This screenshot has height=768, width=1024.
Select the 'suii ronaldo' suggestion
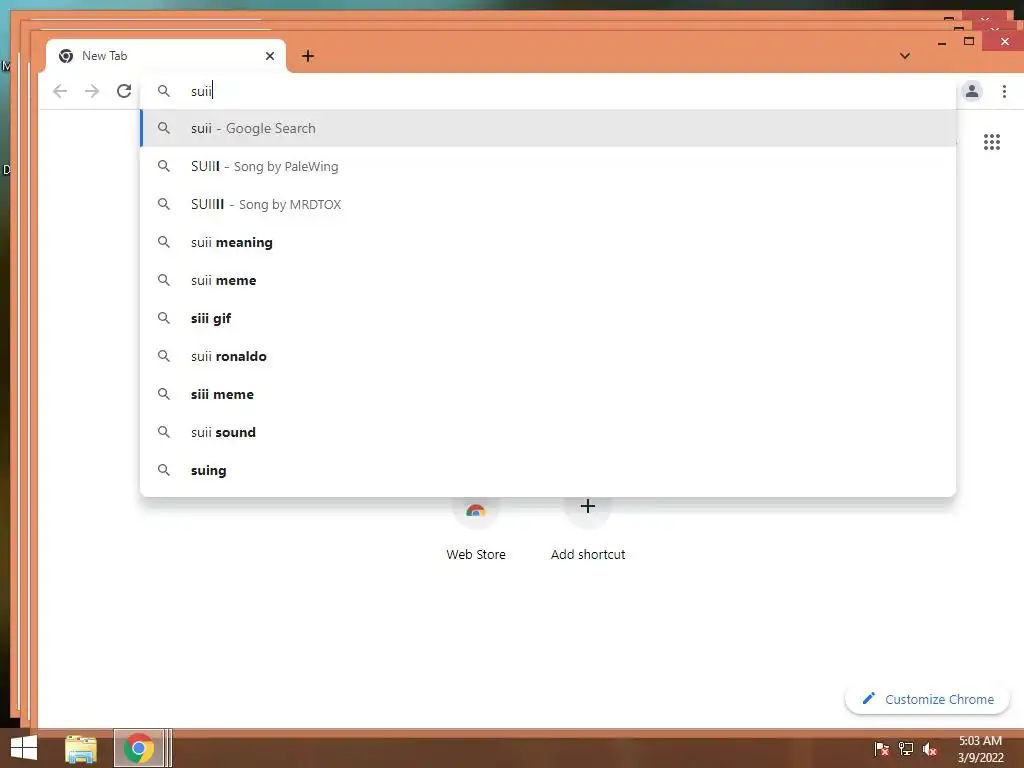pos(548,356)
